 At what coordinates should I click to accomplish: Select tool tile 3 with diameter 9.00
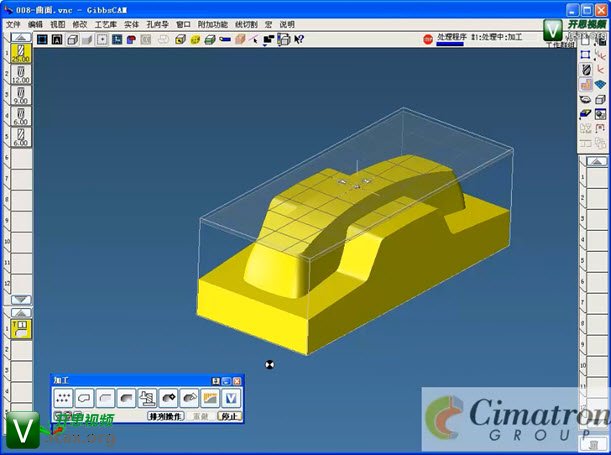point(21,95)
